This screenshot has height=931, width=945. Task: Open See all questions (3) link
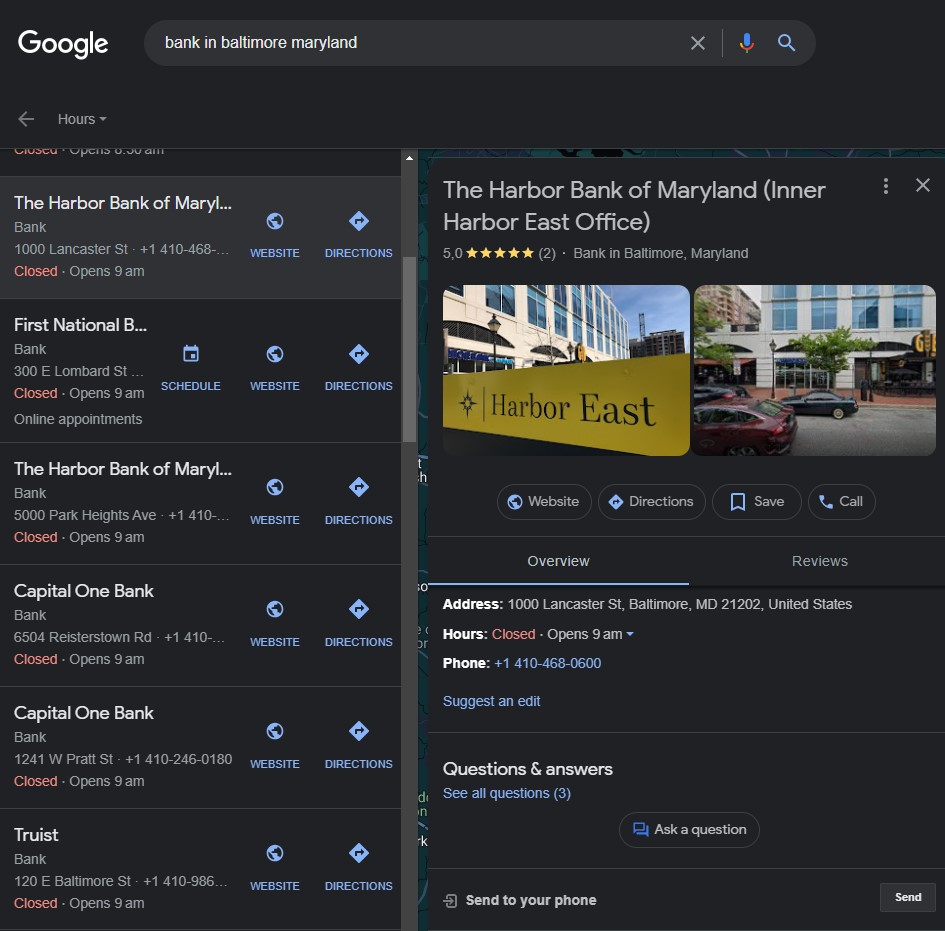coord(506,793)
